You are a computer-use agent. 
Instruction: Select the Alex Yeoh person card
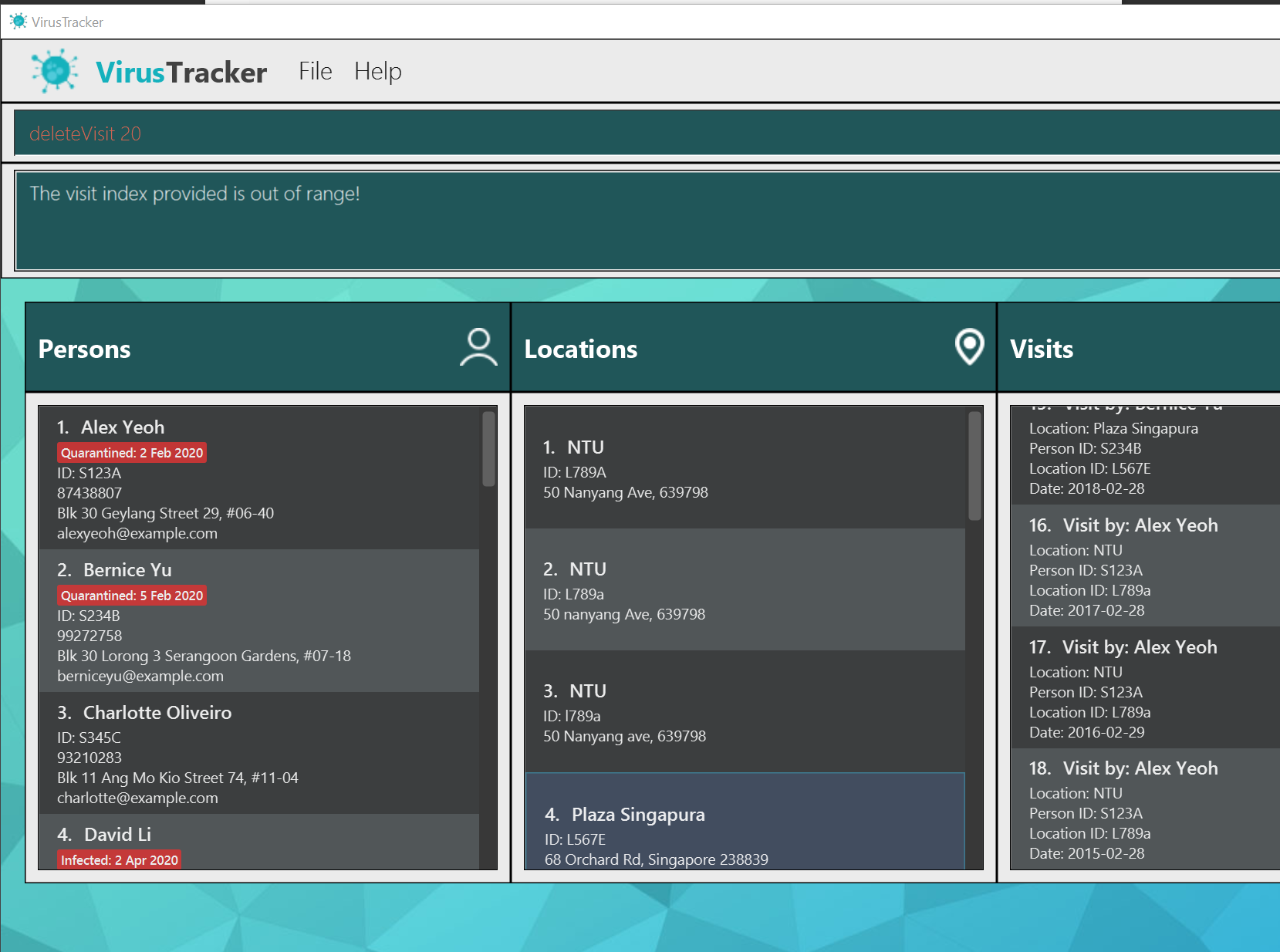[x=259, y=478]
